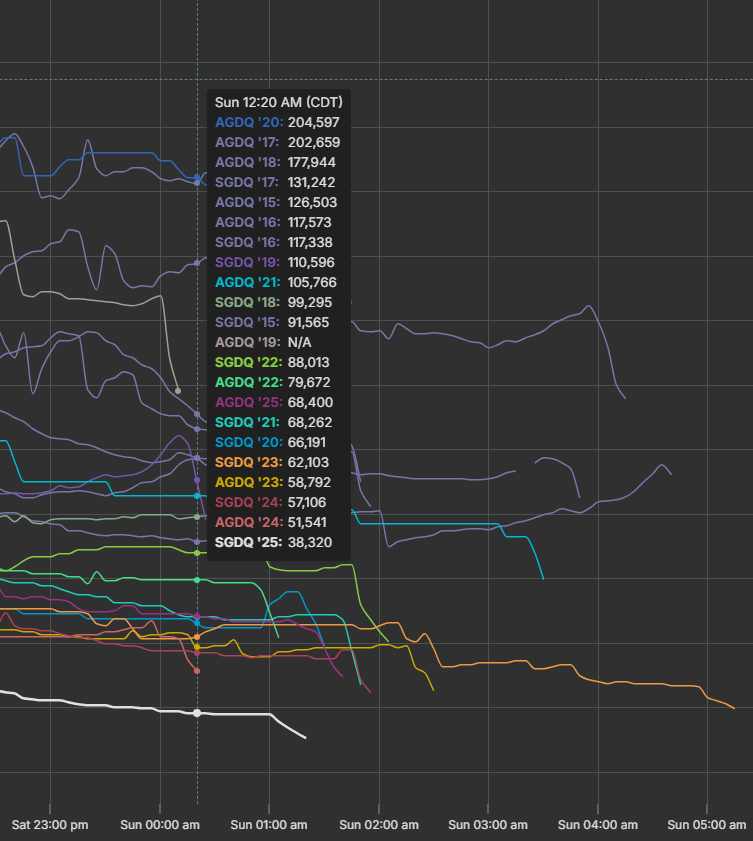Screen dimensions: 753x841
Task: Click the pale green SGDQ '18 data point
Action: click(197, 517)
